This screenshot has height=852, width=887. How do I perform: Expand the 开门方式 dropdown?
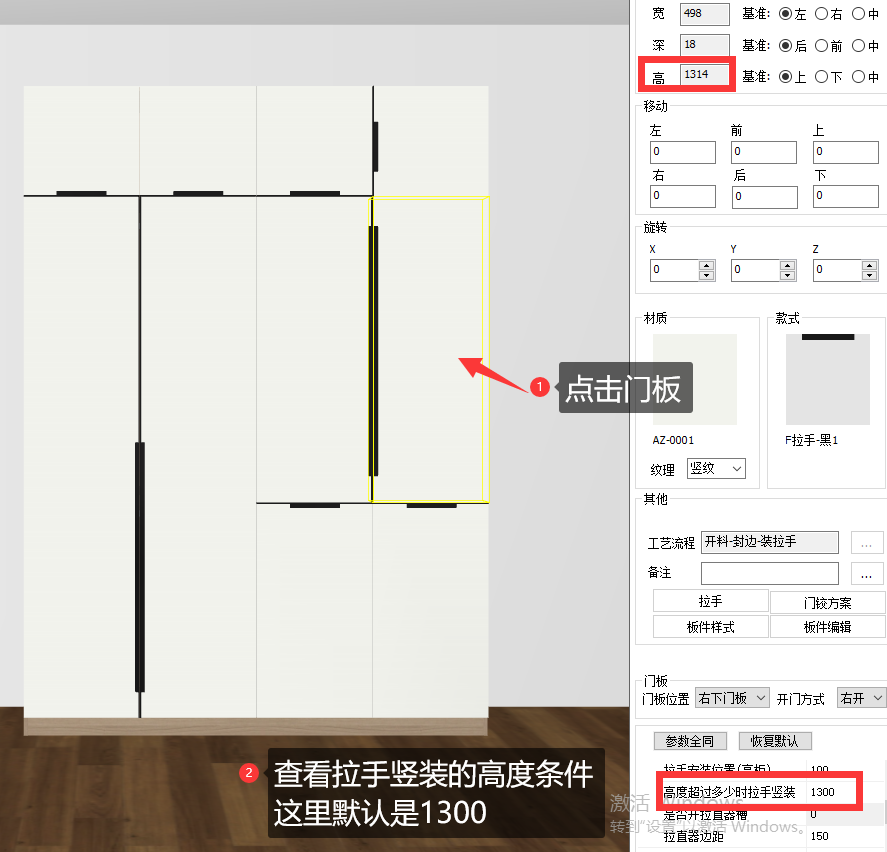pos(861,698)
